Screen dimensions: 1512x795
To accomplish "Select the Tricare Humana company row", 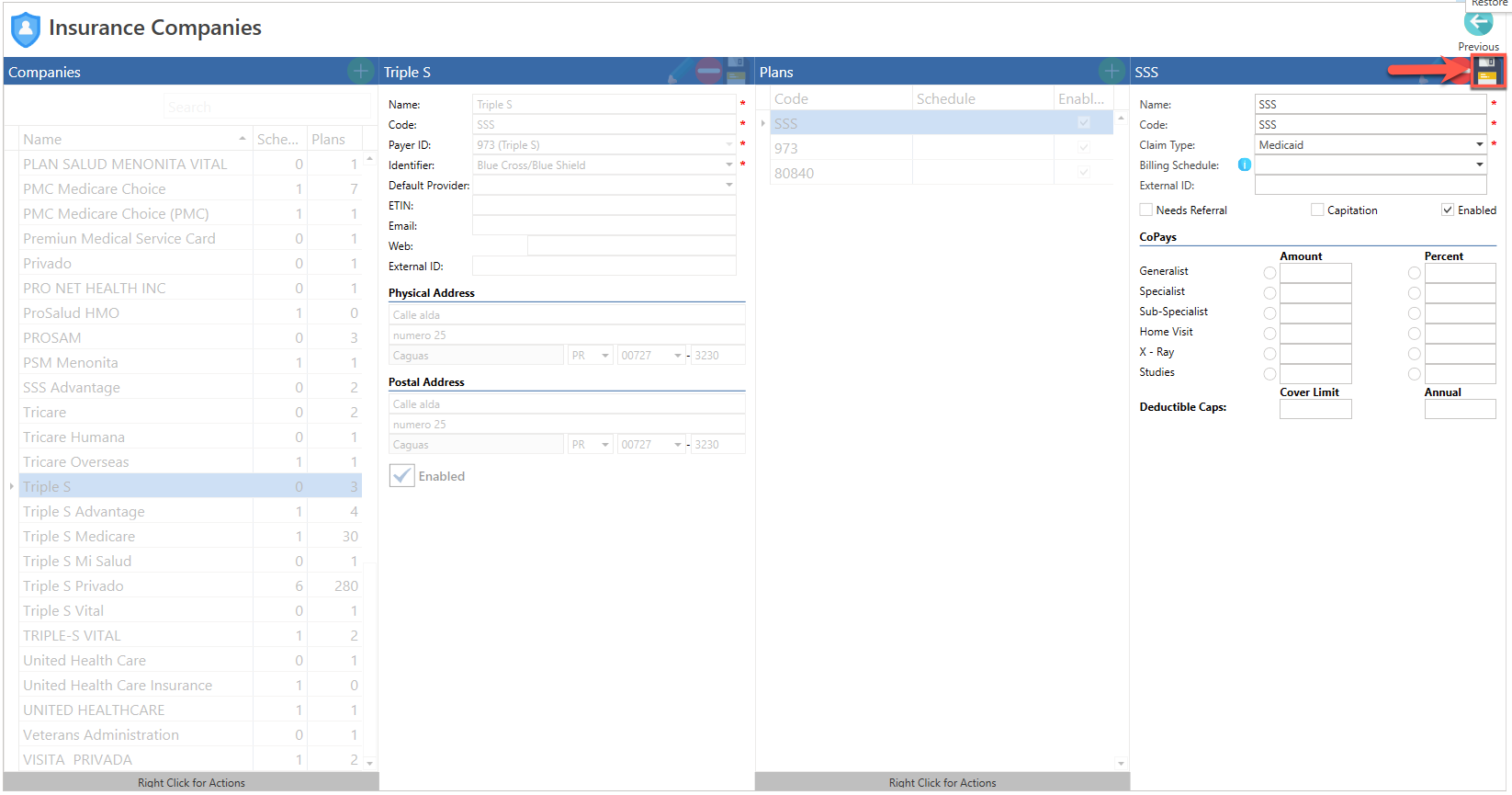I will pyautogui.click(x=190, y=437).
